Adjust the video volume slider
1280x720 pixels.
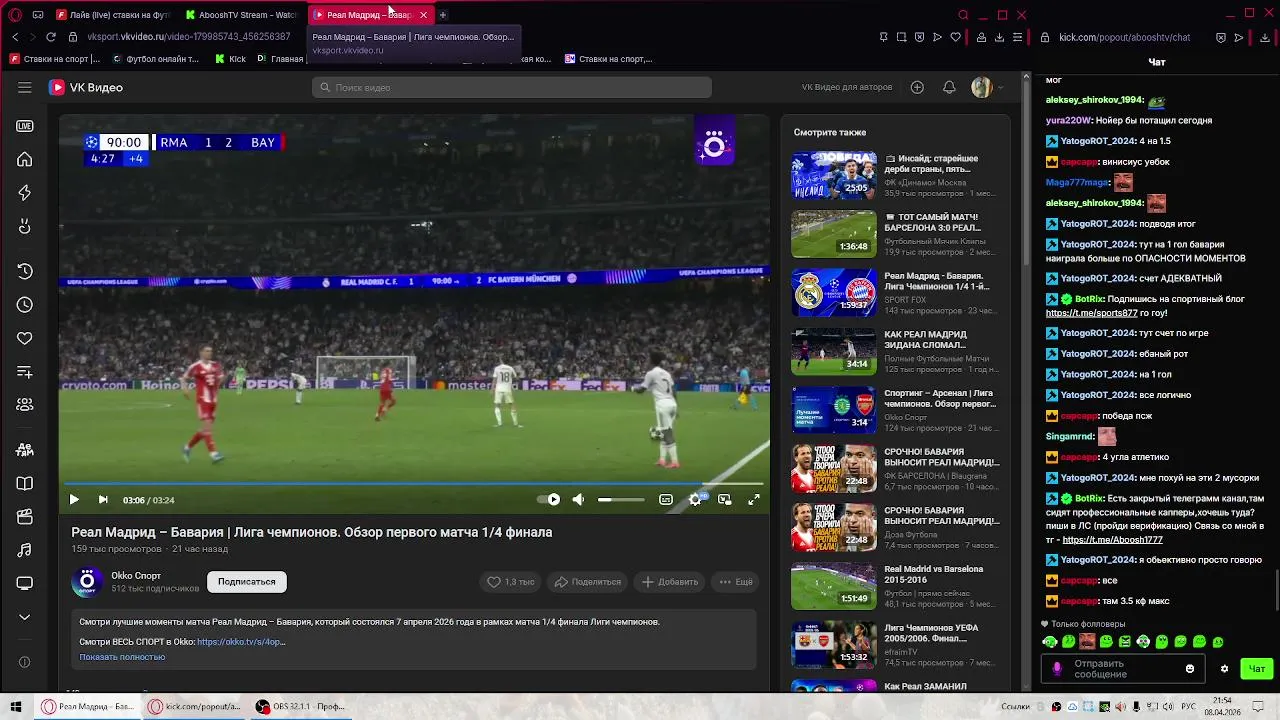[x=621, y=499]
